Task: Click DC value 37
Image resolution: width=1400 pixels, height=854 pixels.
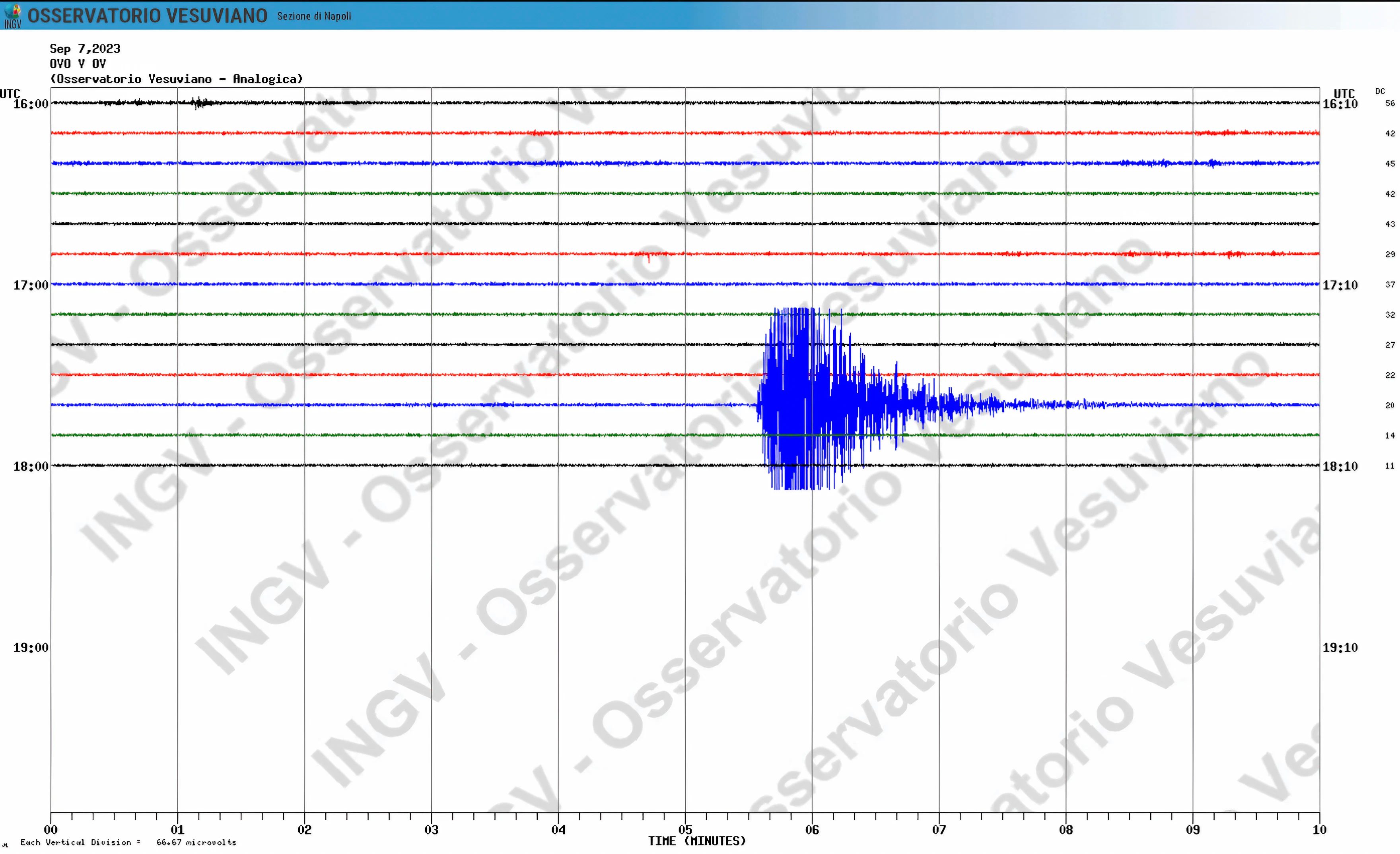Action: [x=1390, y=285]
